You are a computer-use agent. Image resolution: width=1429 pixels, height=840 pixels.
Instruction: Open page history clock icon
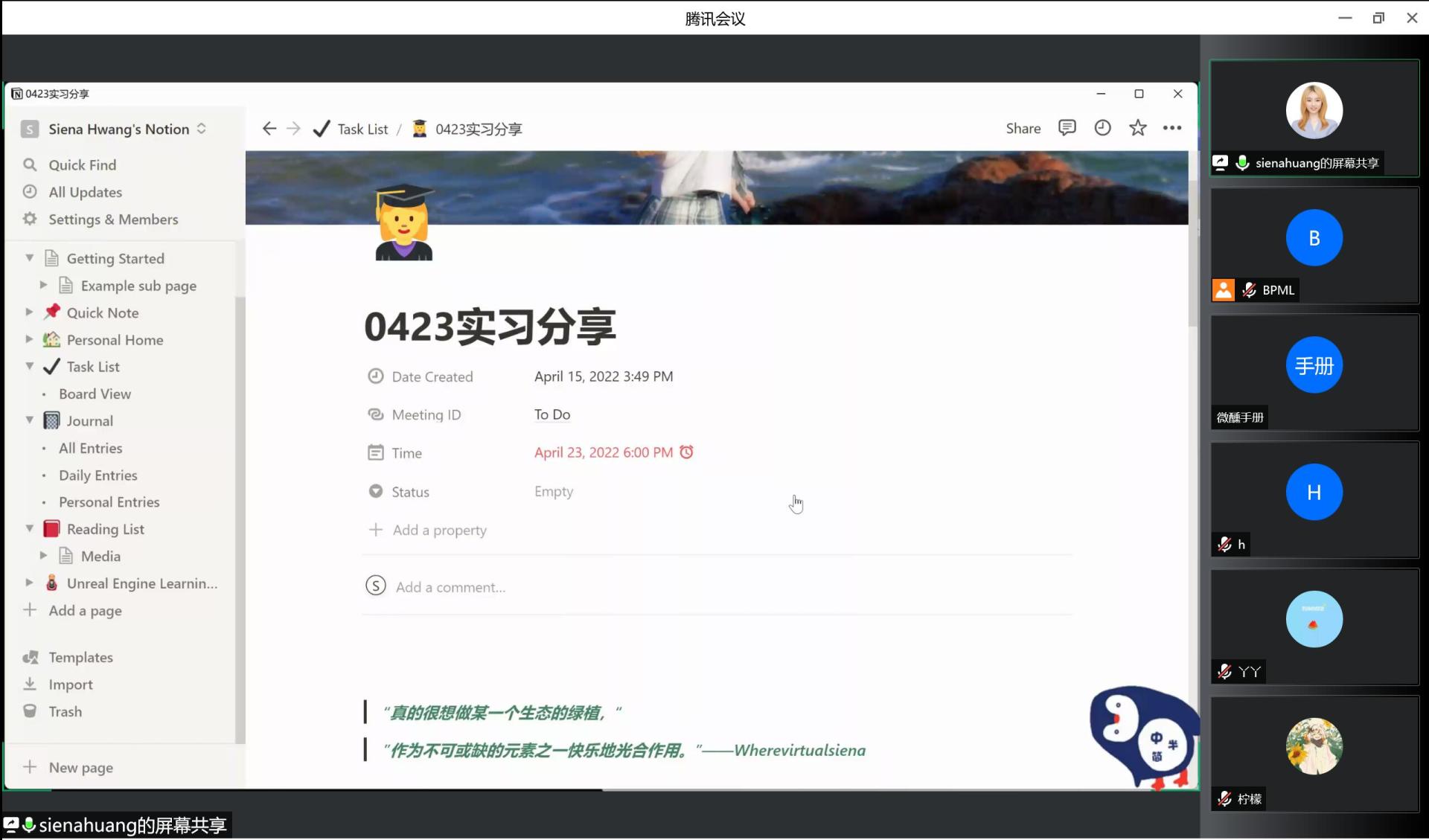[x=1102, y=128]
